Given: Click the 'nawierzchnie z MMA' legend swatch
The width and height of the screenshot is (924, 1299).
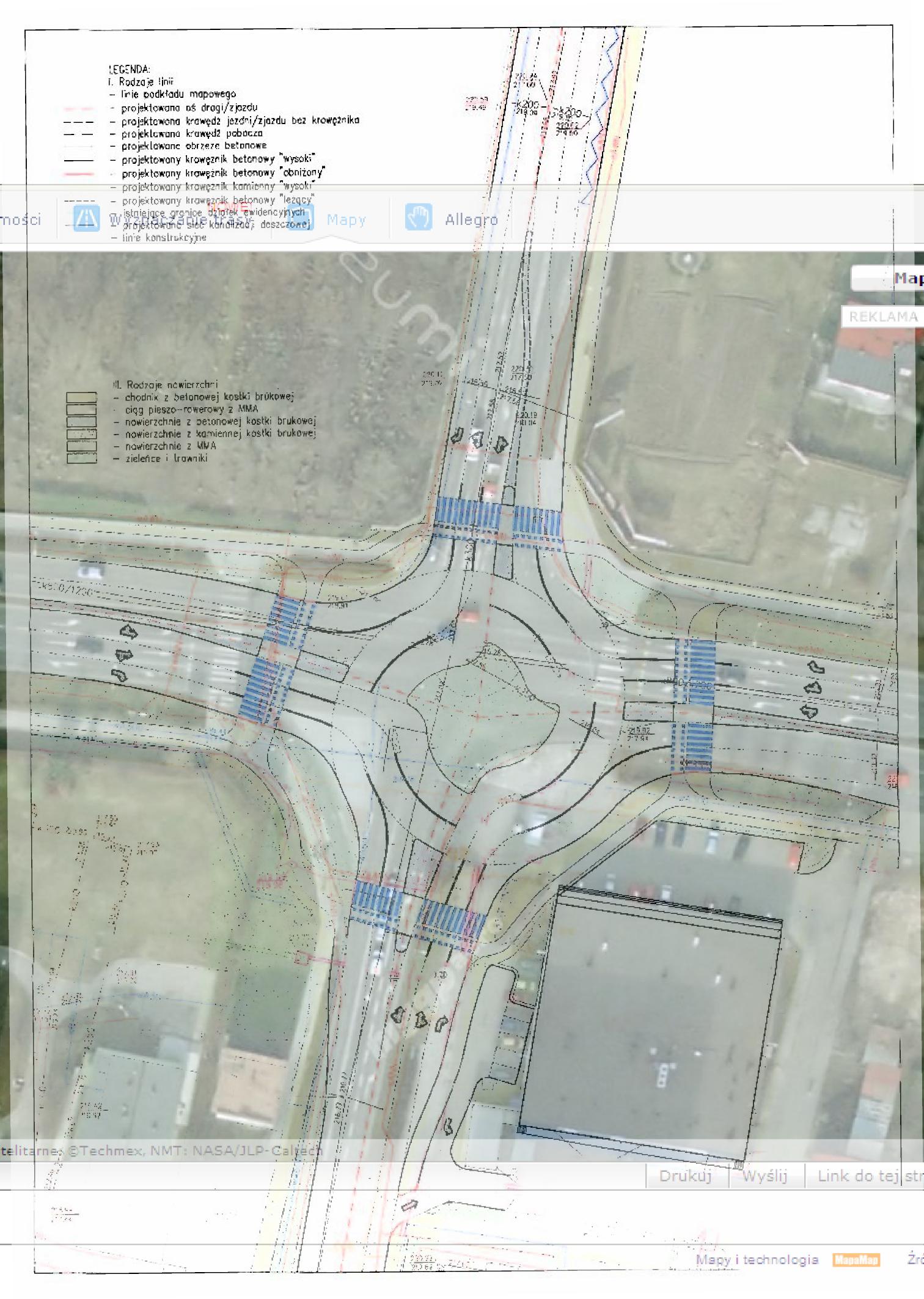Looking at the screenshot, I should [x=81, y=446].
